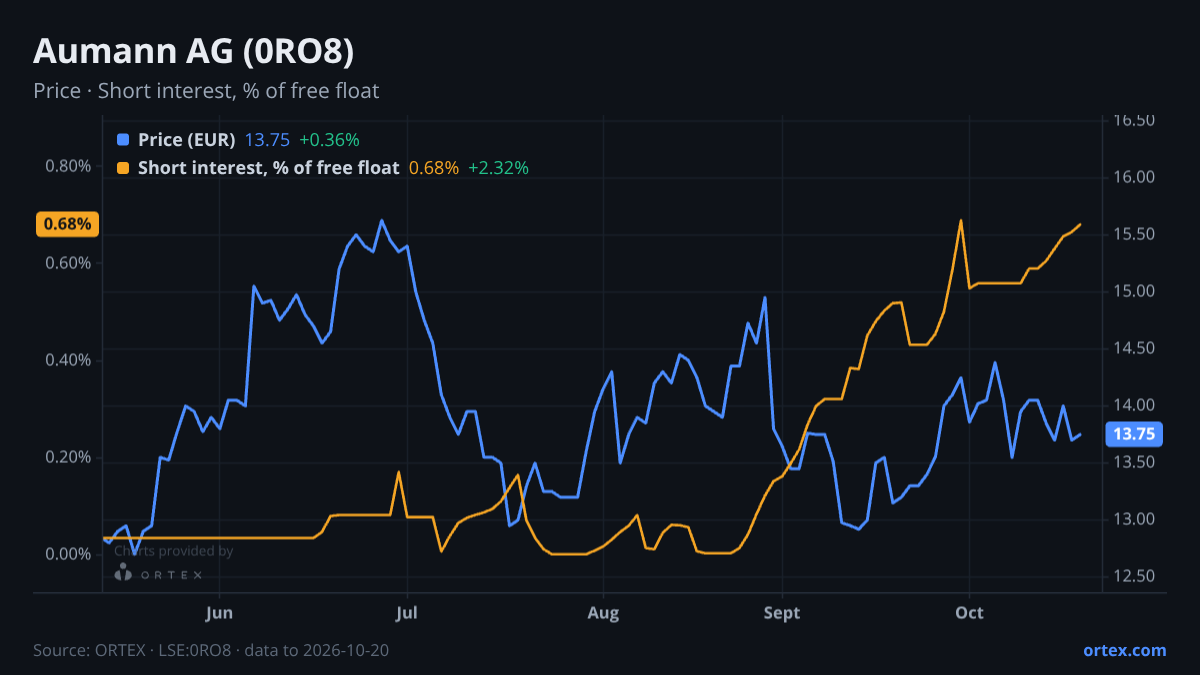Viewport: 1200px width, 675px height.
Task: Click the 13.00 right axis label
Action: 1135,519
